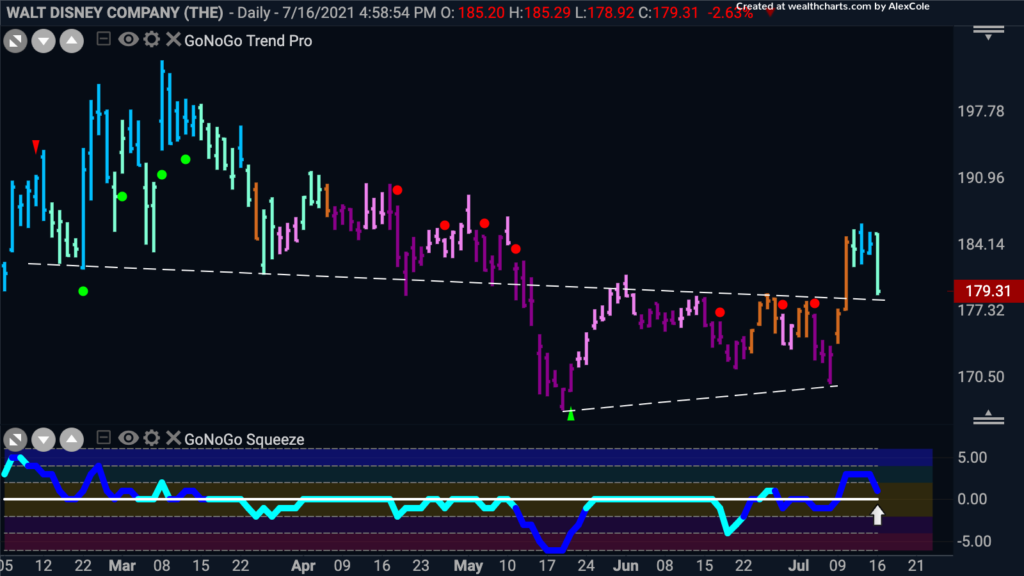Click the red 179.31 current price tag
The width and height of the screenshot is (1024, 576).
[x=987, y=291]
